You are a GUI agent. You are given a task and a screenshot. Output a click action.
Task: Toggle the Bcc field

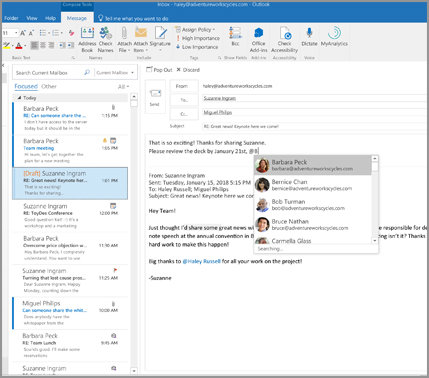tap(235, 37)
